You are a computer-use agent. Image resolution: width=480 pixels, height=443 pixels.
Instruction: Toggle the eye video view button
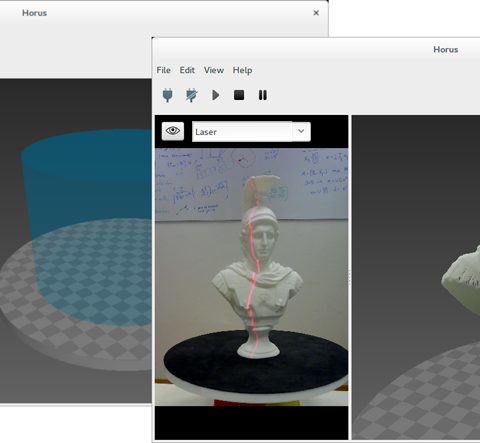(x=173, y=131)
